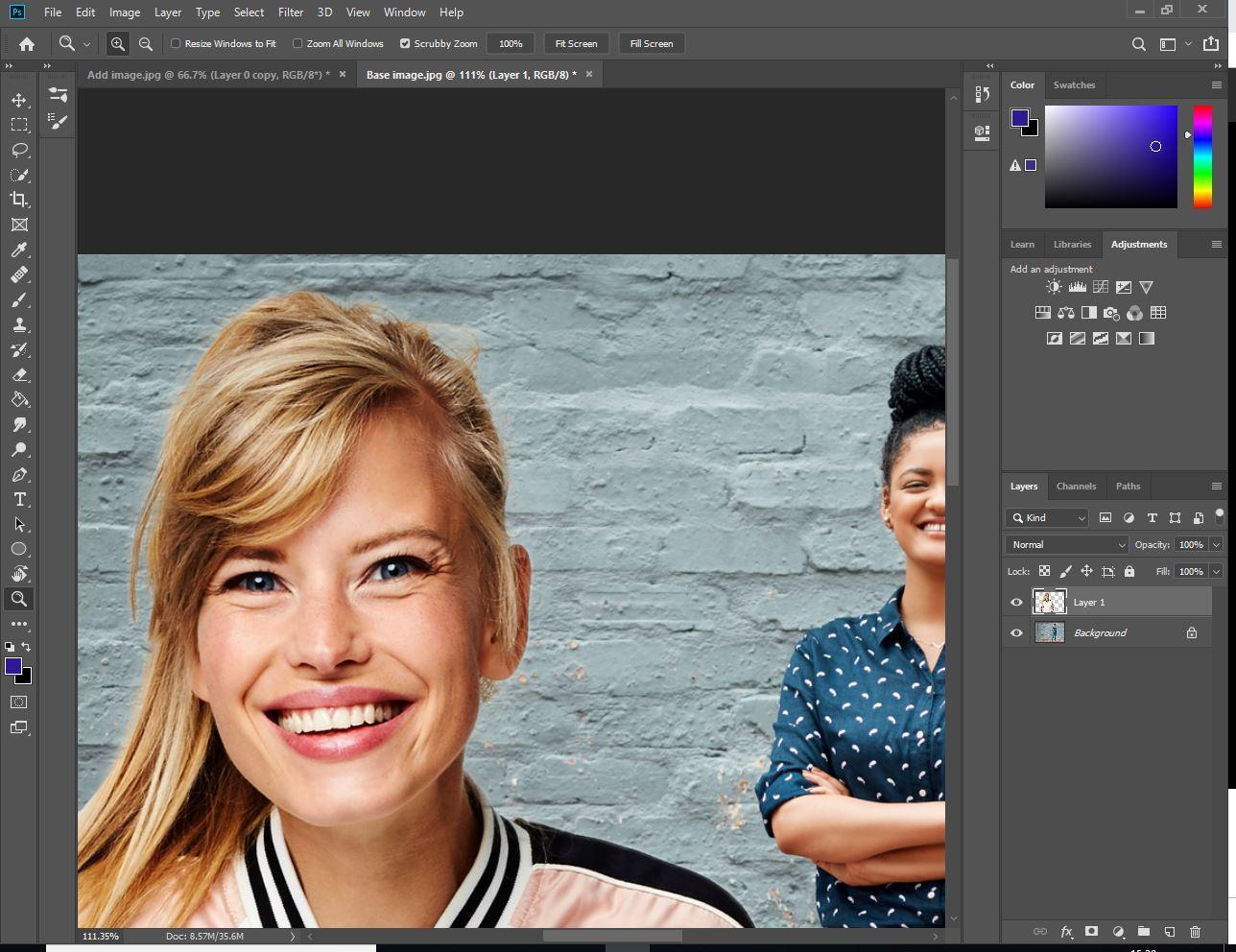Toggle lock position for the layer
1236x952 pixels.
[x=1086, y=571]
